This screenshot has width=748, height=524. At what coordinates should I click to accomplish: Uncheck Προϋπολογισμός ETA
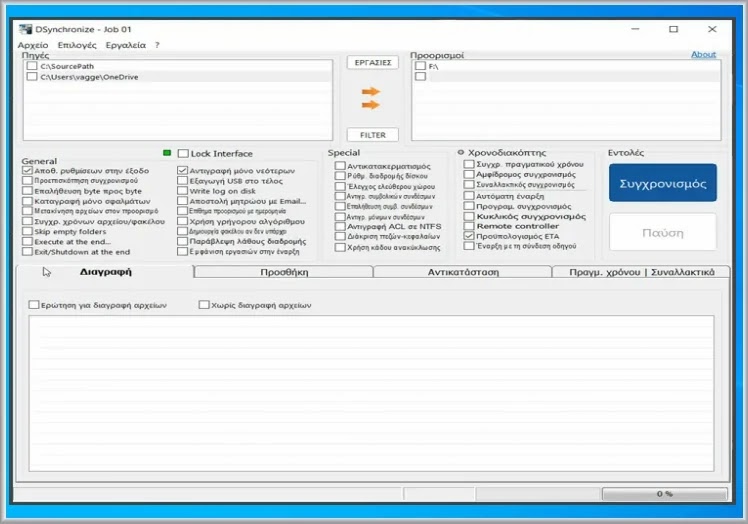(x=469, y=236)
